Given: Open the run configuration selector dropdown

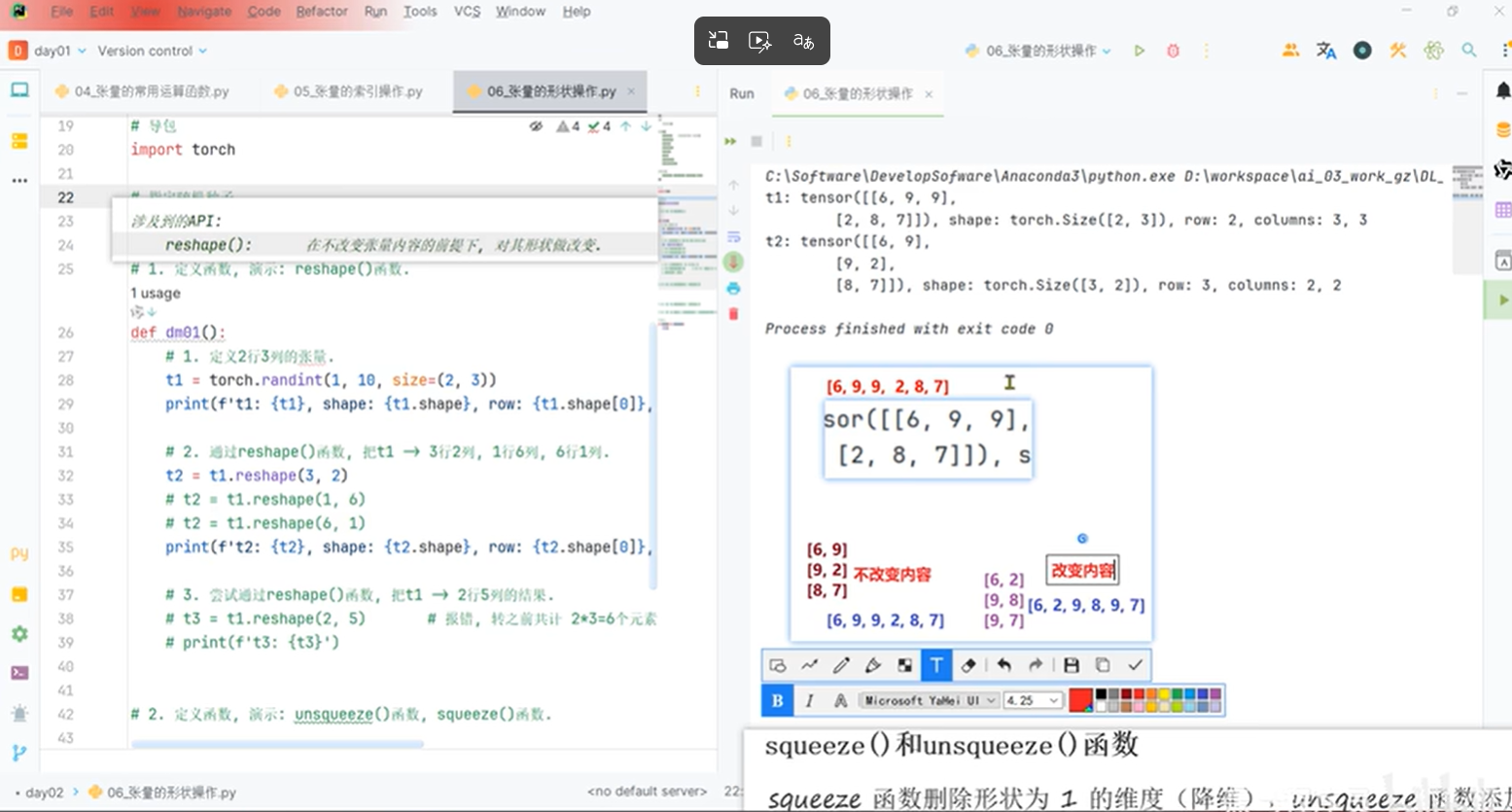Looking at the screenshot, I should coord(1037,51).
